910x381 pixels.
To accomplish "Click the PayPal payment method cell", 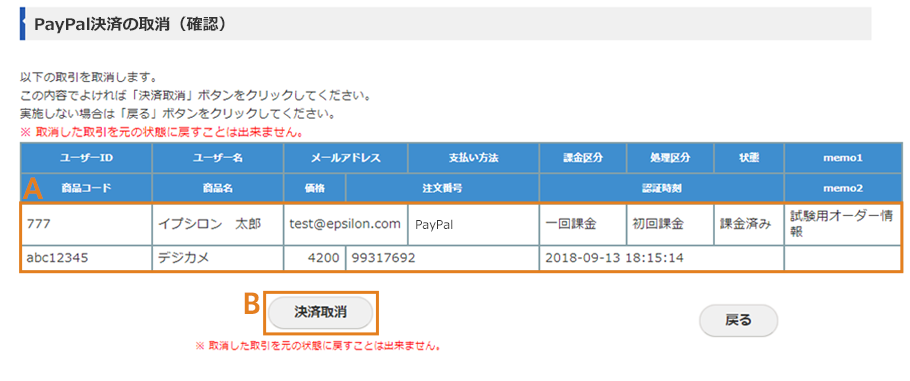I will pyautogui.click(x=474, y=224).
